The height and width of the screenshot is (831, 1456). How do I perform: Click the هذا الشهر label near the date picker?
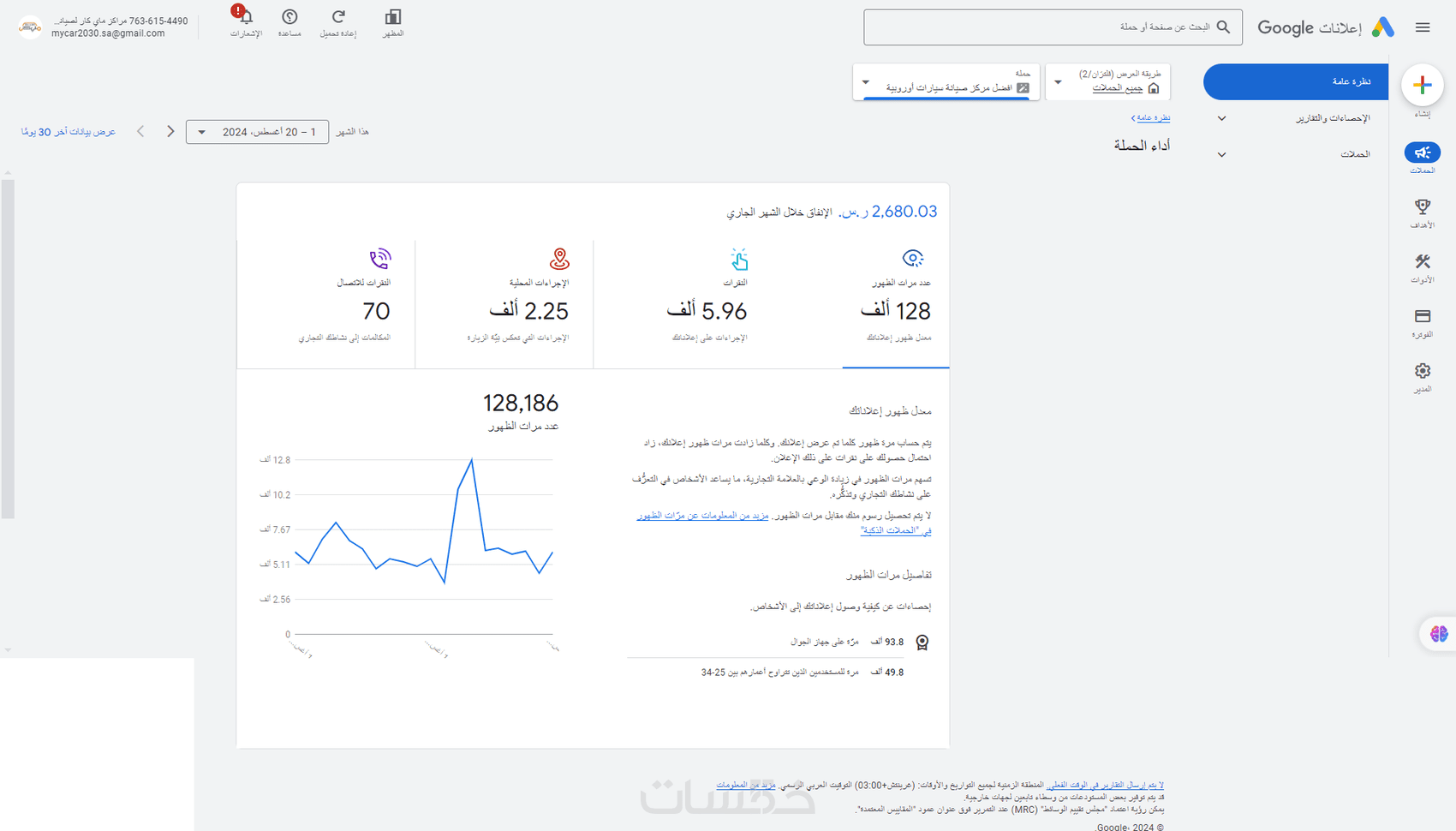click(352, 132)
